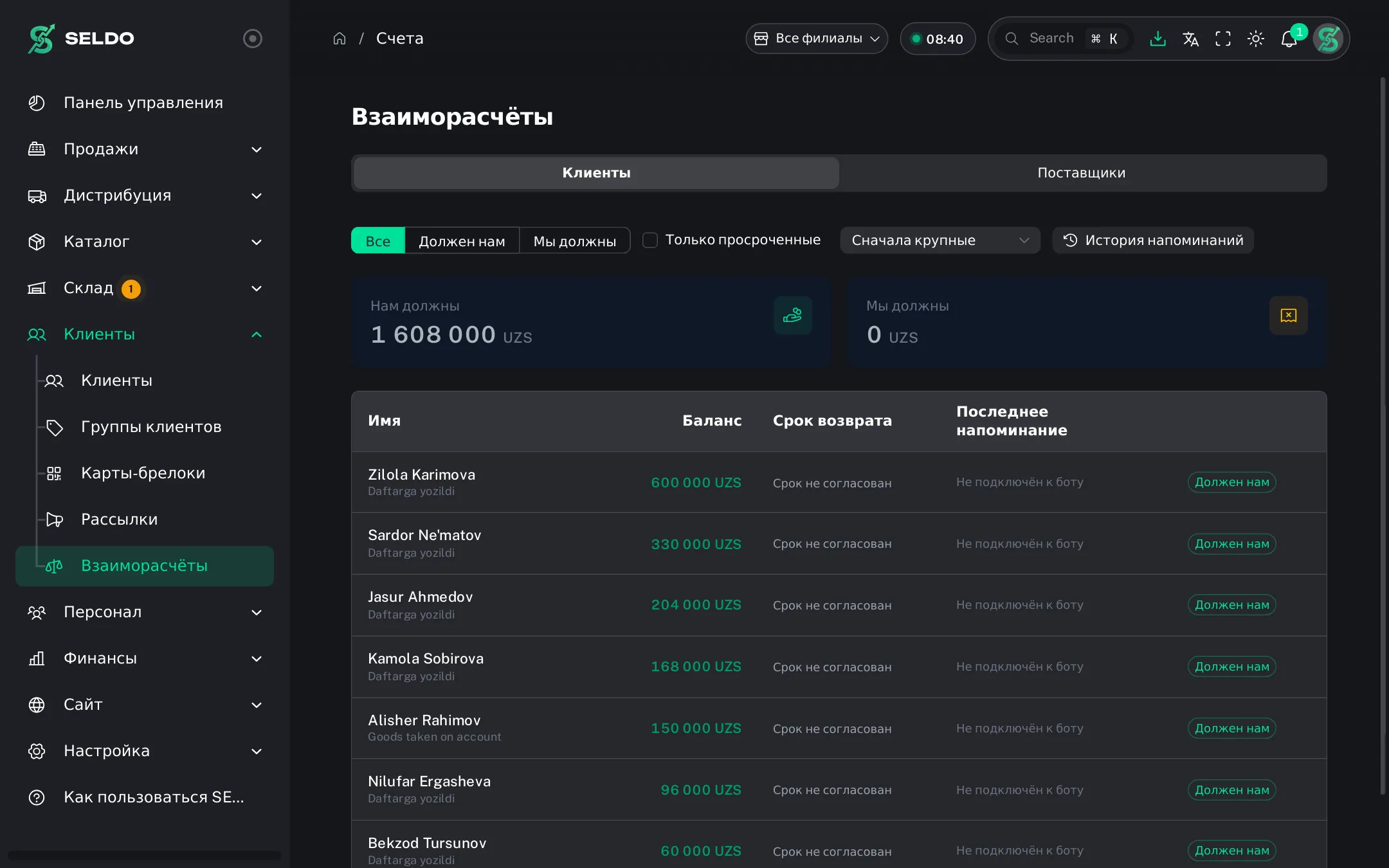Expand the Продажи sidebar section
1389x868 pixels.
(x=145, y=149)
